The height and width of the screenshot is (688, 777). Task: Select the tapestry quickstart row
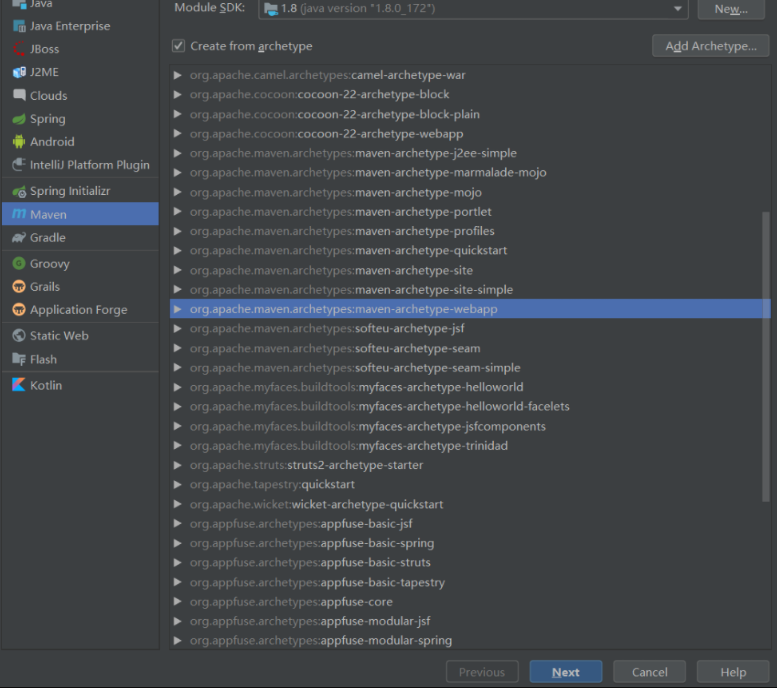[470, 484]
